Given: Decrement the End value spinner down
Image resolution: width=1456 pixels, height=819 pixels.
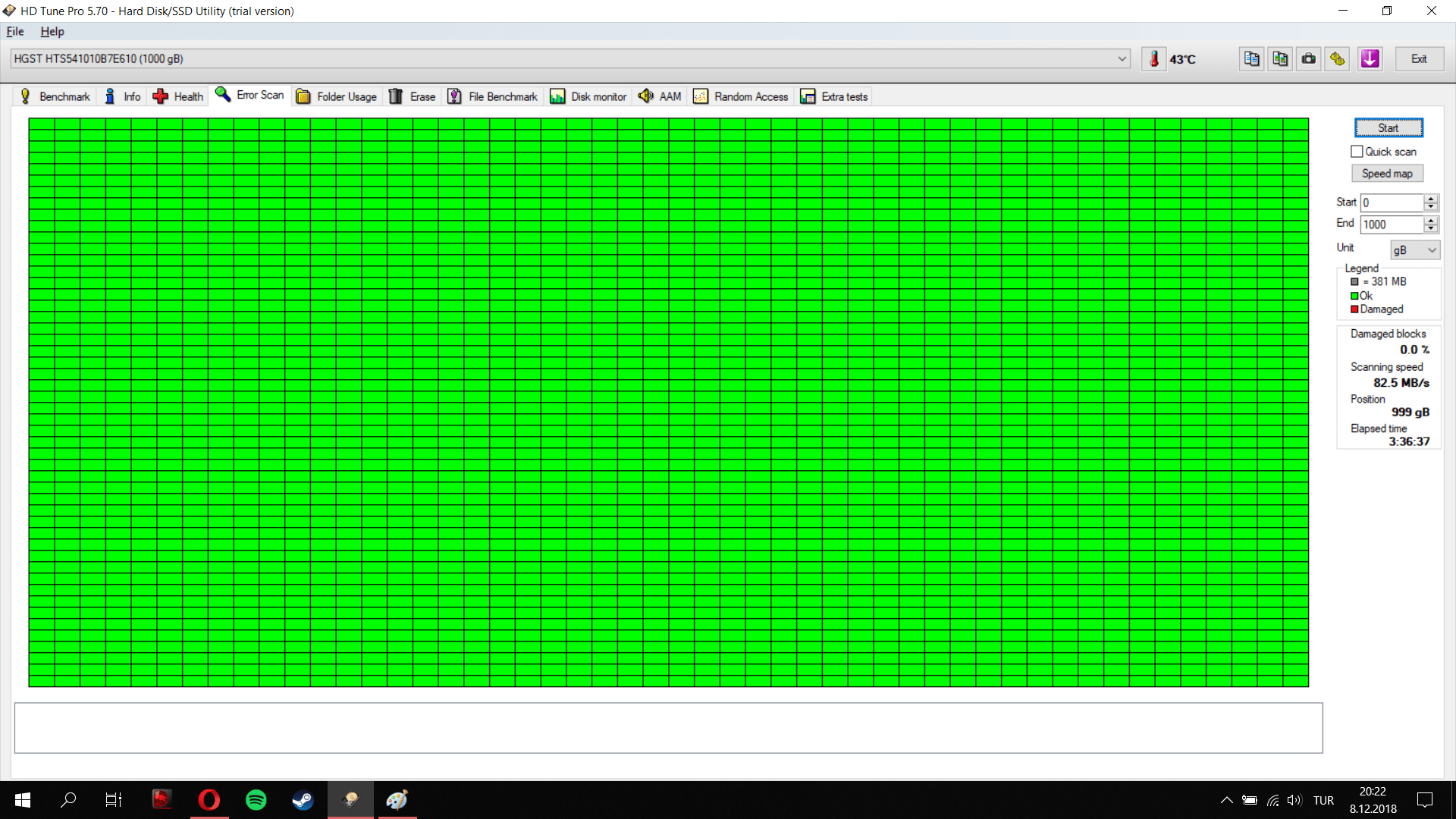Looking at the screenshot, I should [x=1431, y=228].
